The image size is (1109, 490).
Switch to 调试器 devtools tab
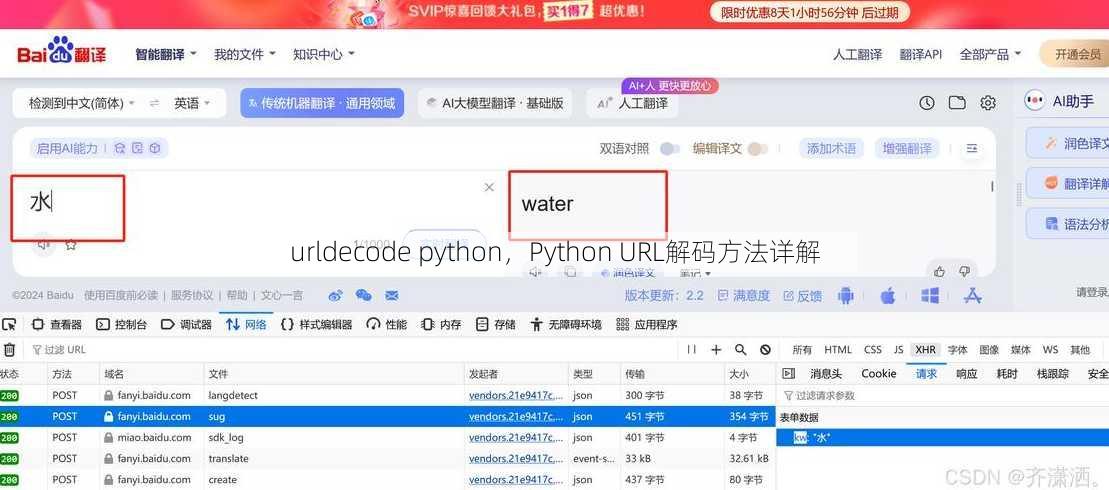click(x=187, y=325)
